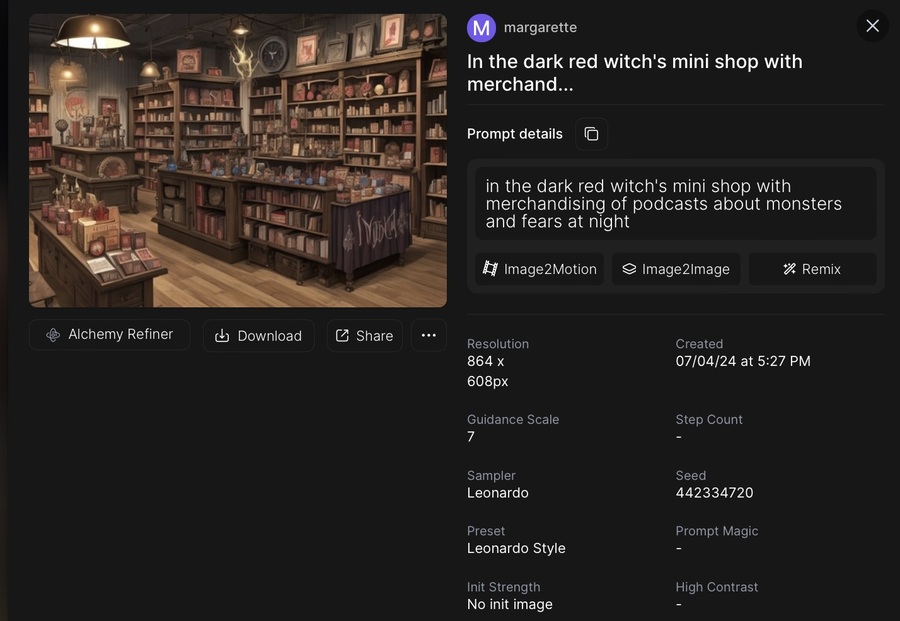Open the margarette purple avatar
Screen dimensions: 900x621
coord(481,28)
